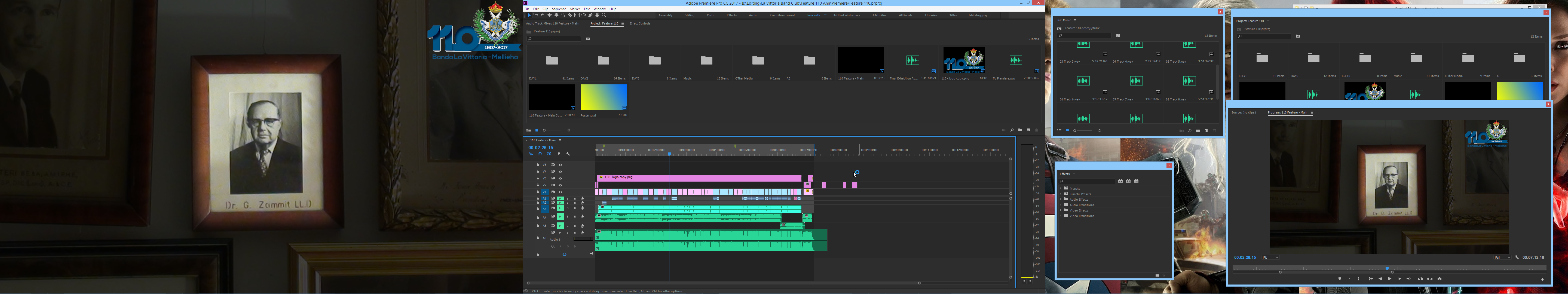
Task: Select the Ripple Edit tool
Action: pyautogui.click(x=550, y=15)
